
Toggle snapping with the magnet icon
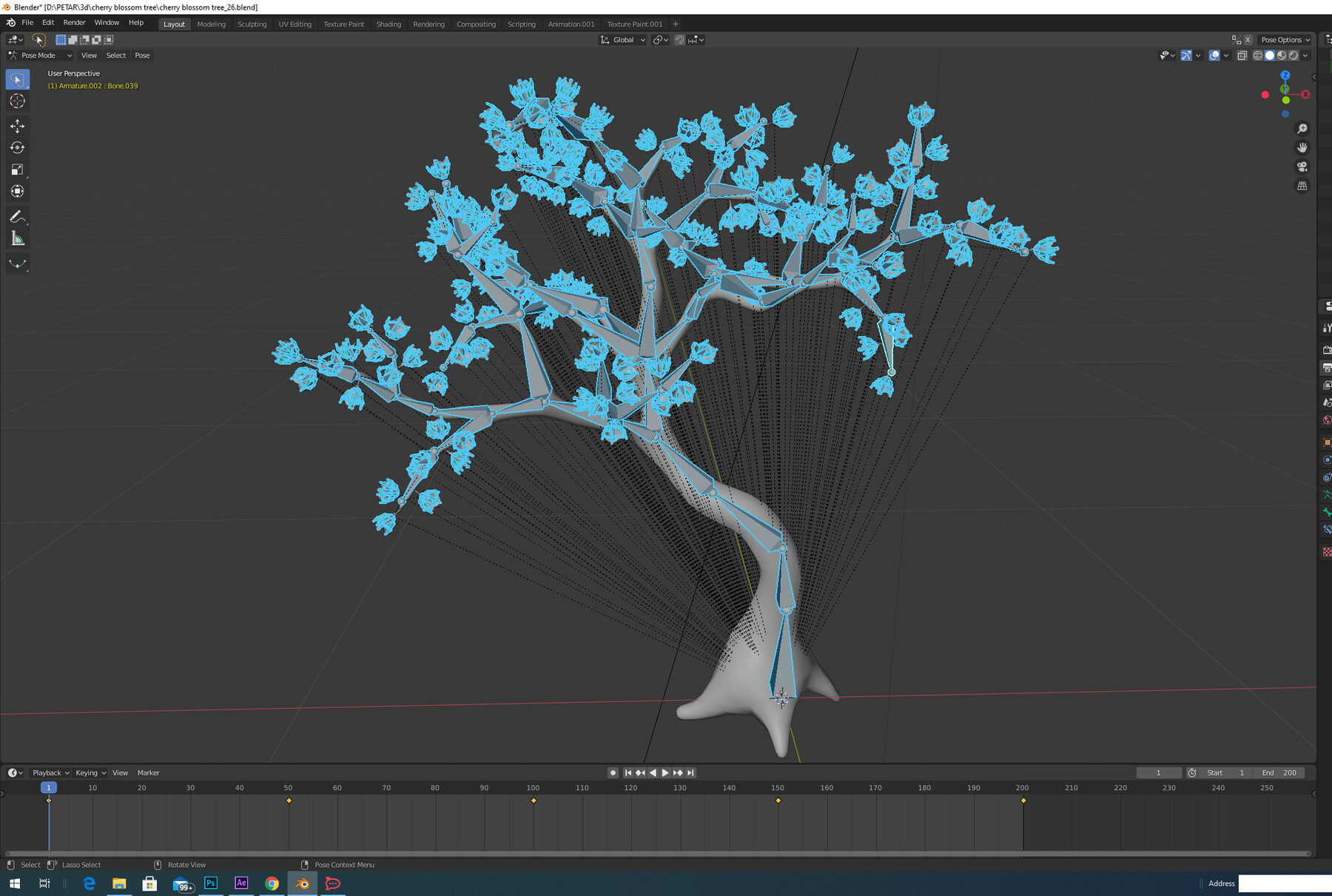679,40
